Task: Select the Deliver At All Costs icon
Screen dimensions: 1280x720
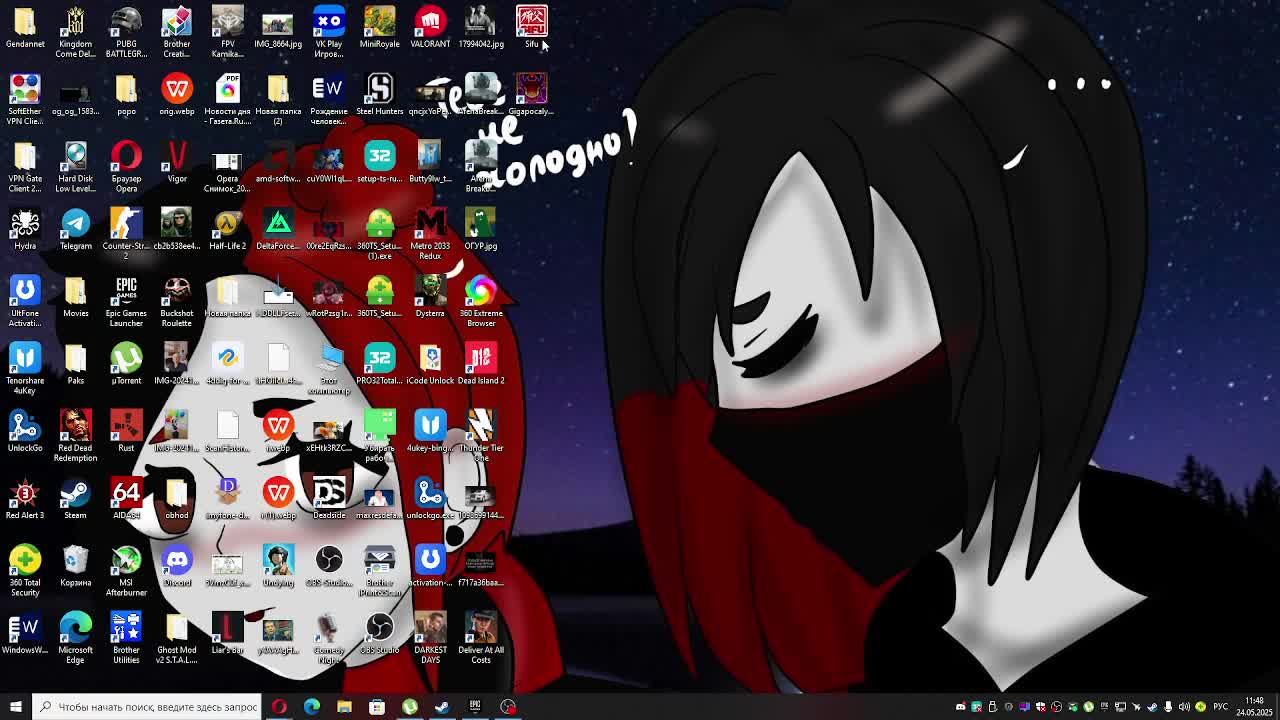Action: point(481,638)
